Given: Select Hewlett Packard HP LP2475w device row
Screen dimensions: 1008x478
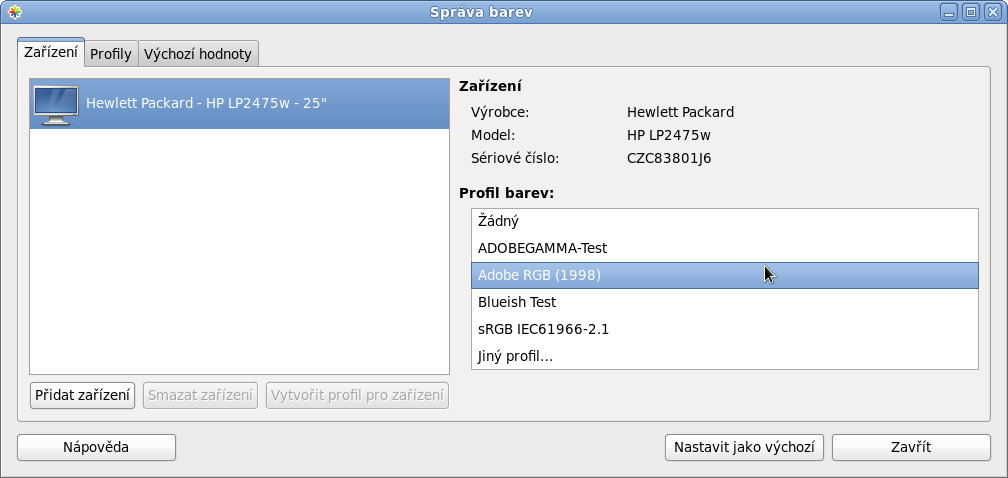Looking at the screenshot, I should pos(239,103).
